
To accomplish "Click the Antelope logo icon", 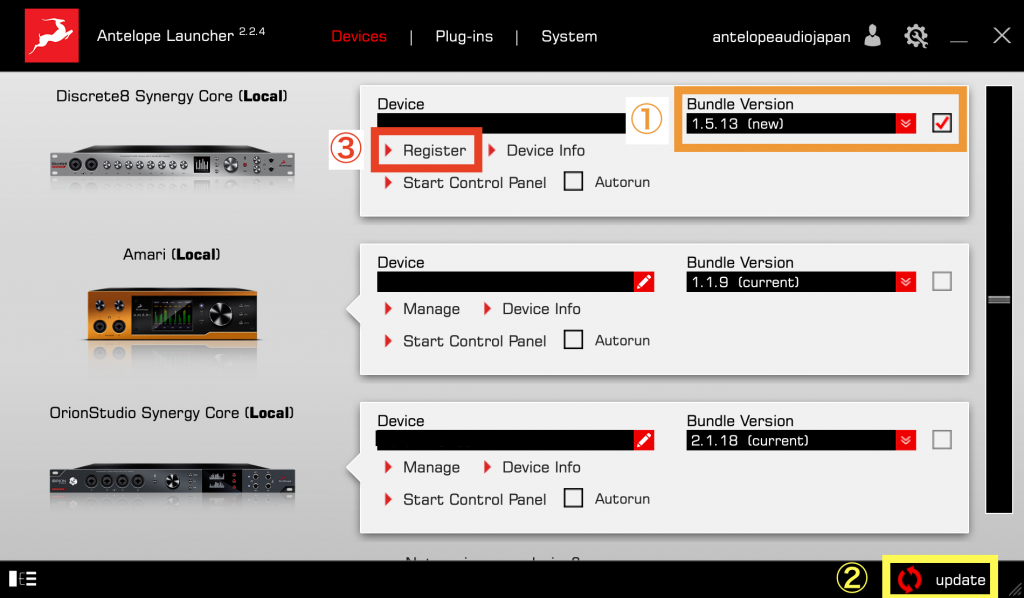I will click(52, 35).
